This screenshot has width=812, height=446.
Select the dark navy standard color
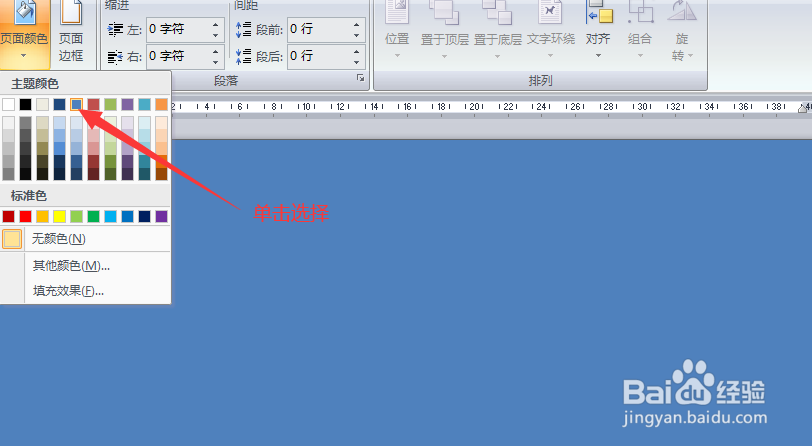[144, 216]
